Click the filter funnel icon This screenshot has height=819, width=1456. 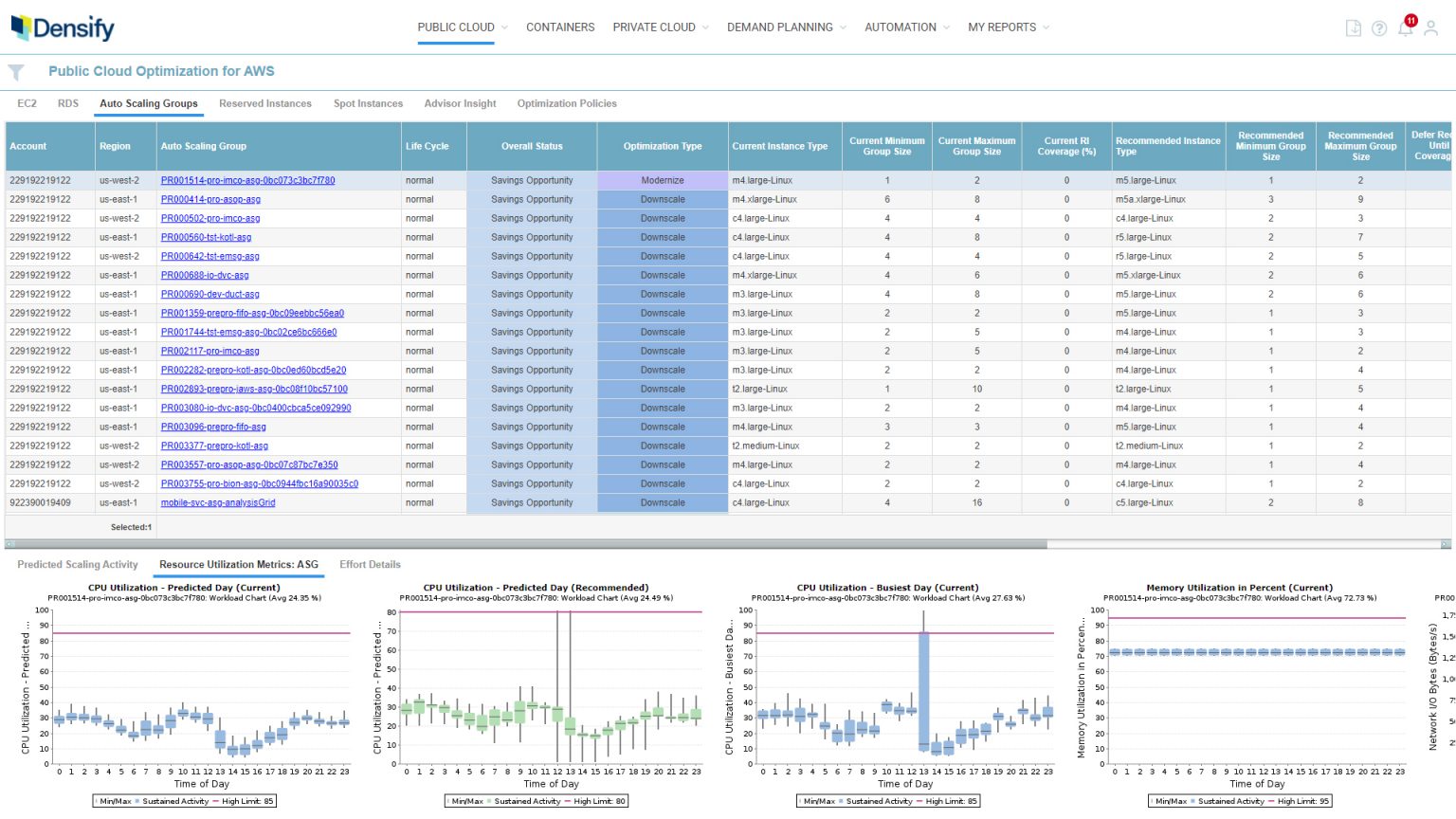coord(15,71)
